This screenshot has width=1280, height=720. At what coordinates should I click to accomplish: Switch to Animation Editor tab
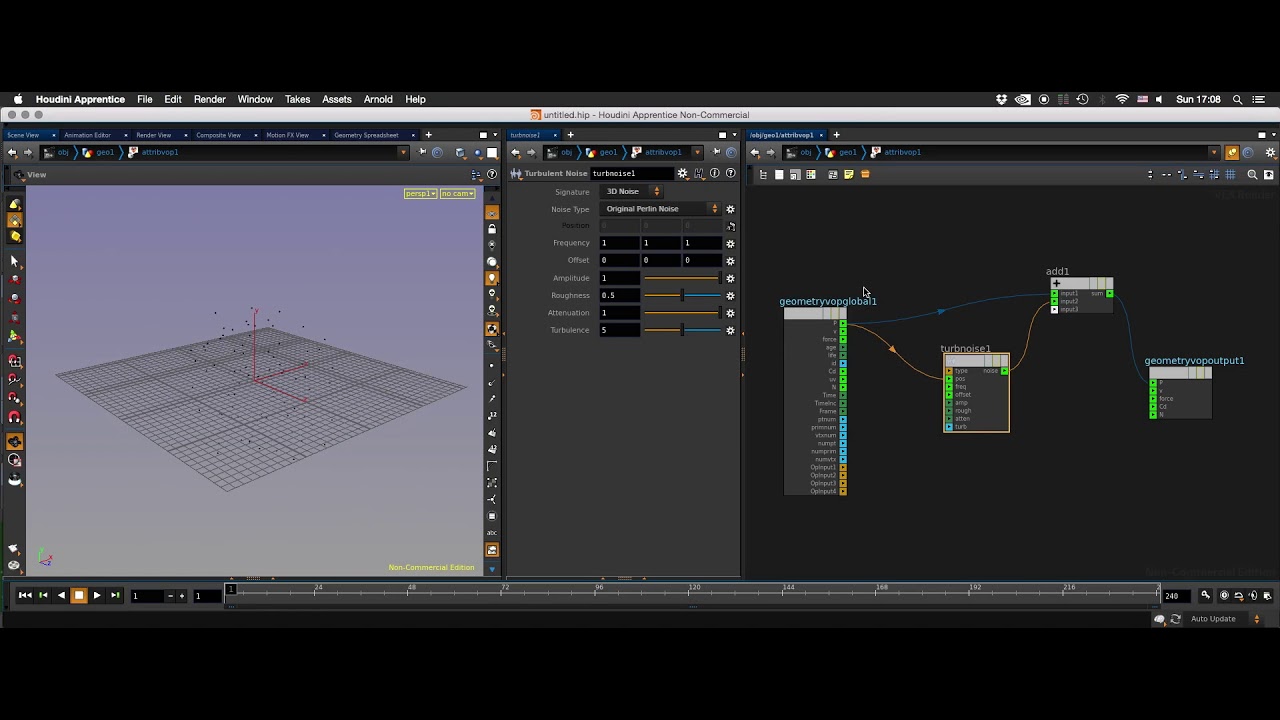88,135
